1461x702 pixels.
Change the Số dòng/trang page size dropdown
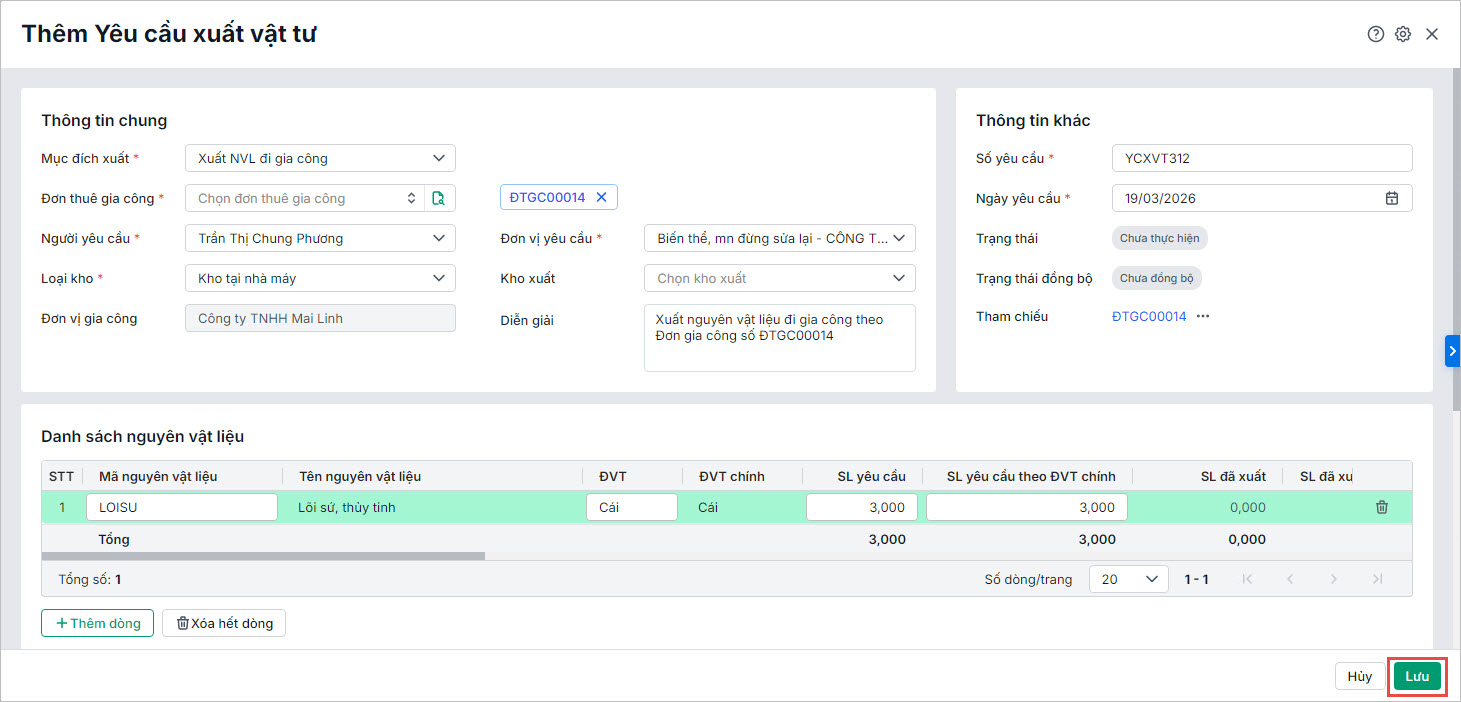(x=1129, y=579)
